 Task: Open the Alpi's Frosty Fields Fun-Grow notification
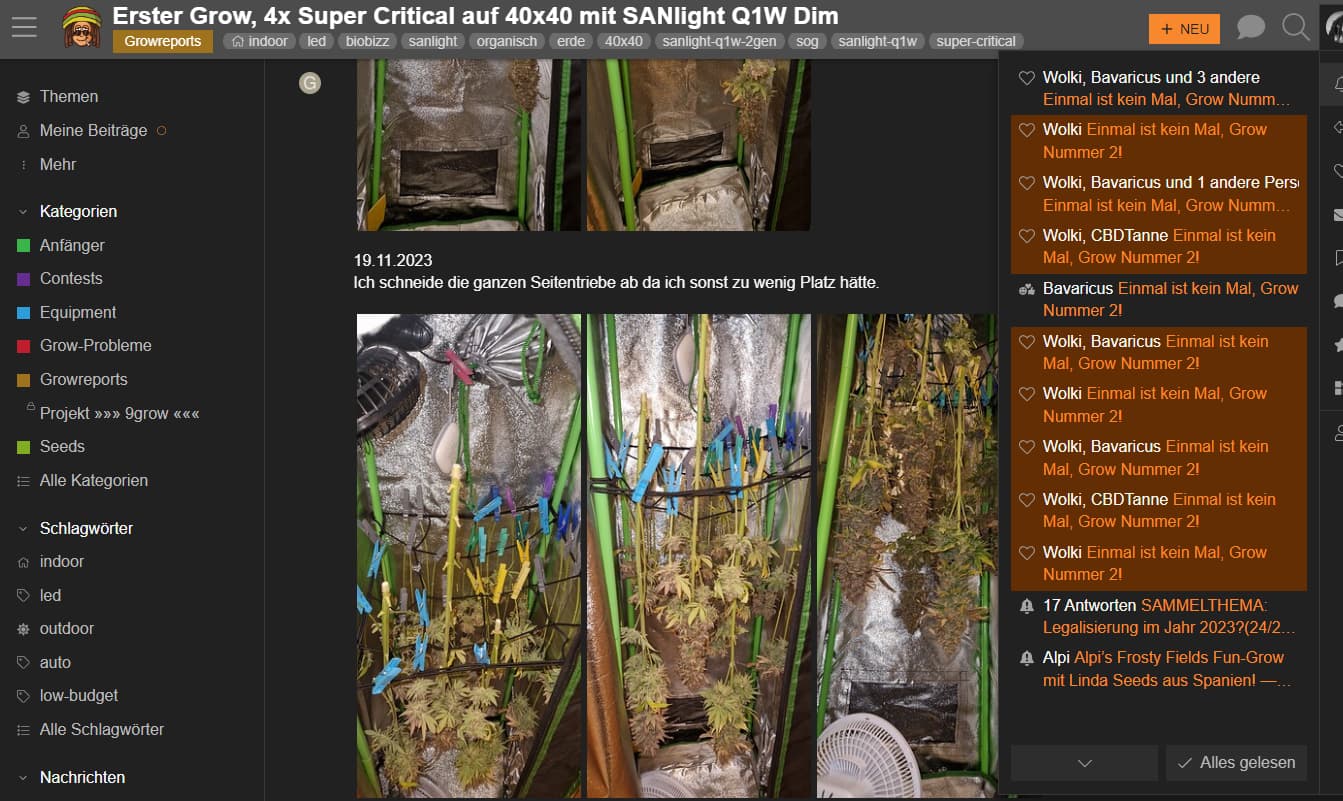[1159, 670]
